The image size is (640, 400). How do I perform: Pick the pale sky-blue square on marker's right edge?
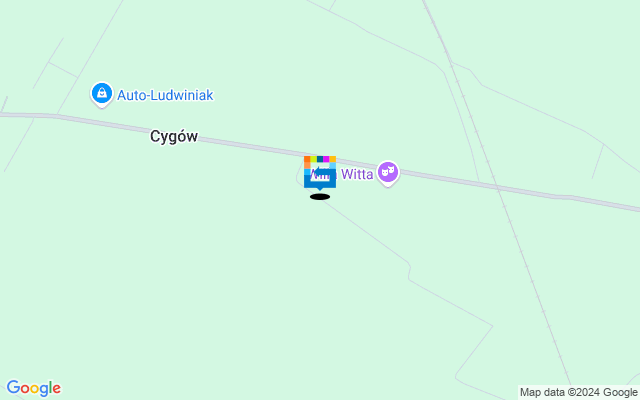(333, 166)
